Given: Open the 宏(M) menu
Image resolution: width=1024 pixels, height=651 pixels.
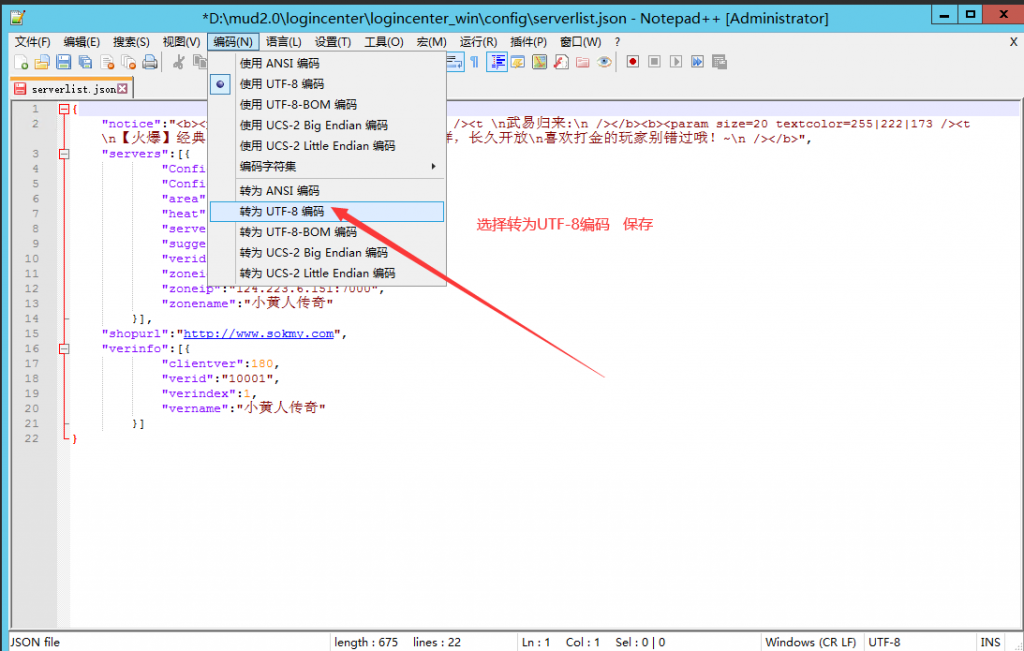Looking at the screenshot, I should tap(432, 42).
